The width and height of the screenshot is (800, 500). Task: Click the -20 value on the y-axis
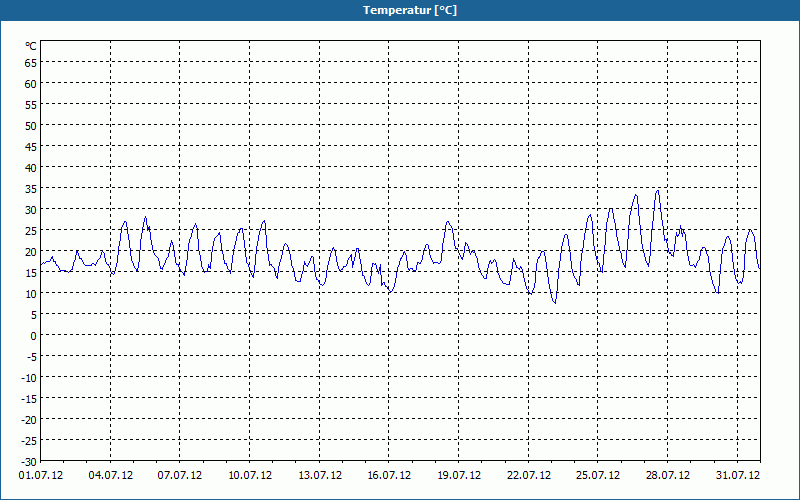[x=29, y=420]
